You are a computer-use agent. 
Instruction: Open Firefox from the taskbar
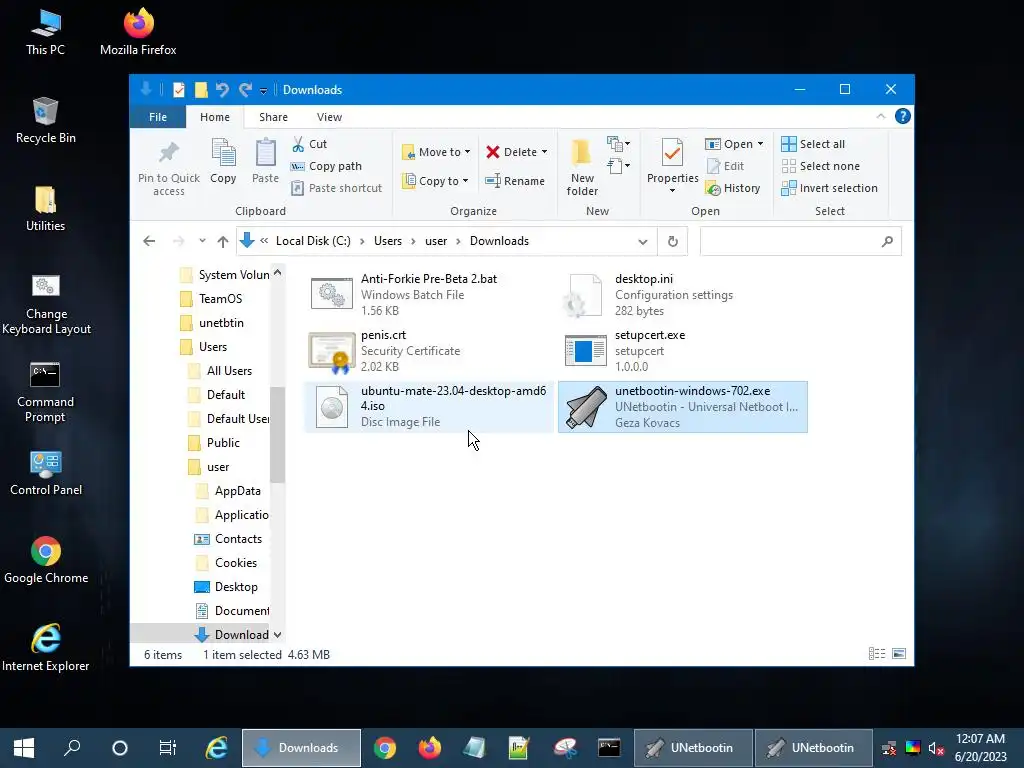tap(429, 748)
